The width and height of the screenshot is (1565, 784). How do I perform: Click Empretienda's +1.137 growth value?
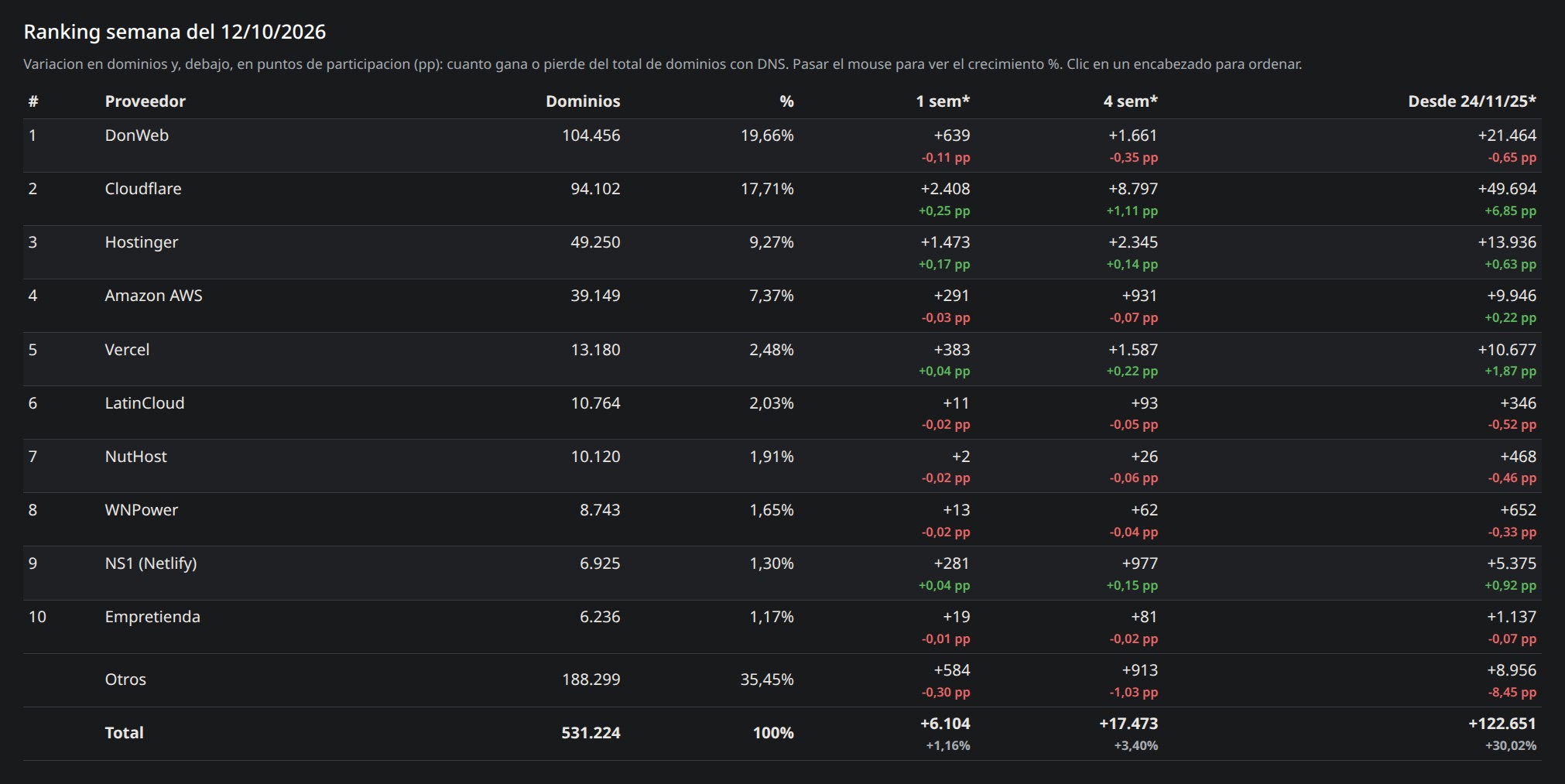pos(1511,617)
